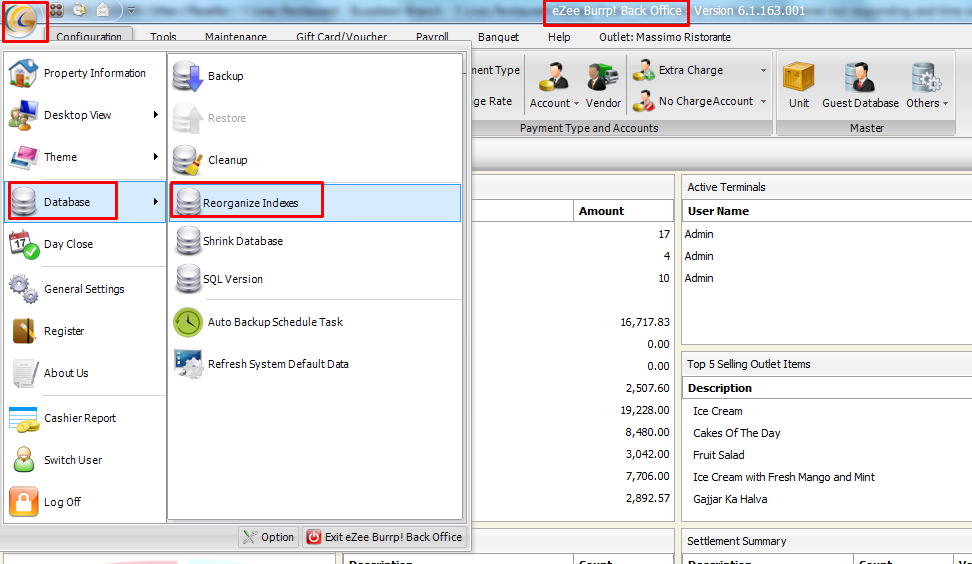Click the disabled Restore option
Screen dimensions: 972x564
click(315, 118)
